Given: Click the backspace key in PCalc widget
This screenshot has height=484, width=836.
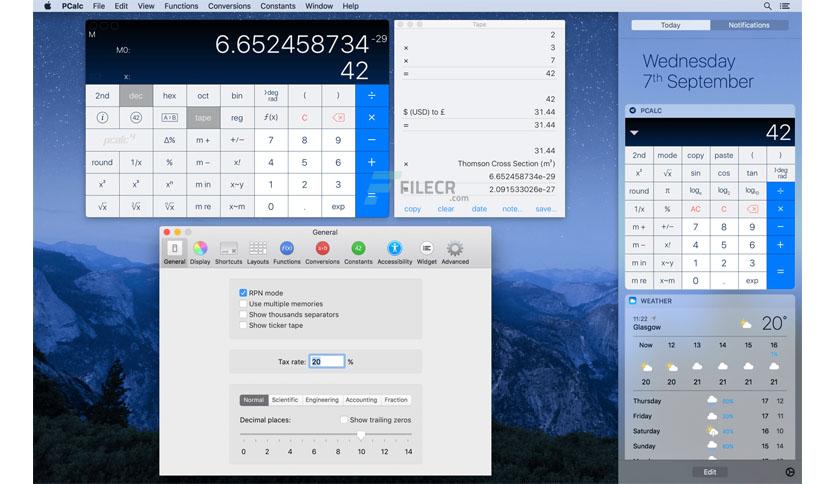Looking at the screenshot, I should (752, 209).
